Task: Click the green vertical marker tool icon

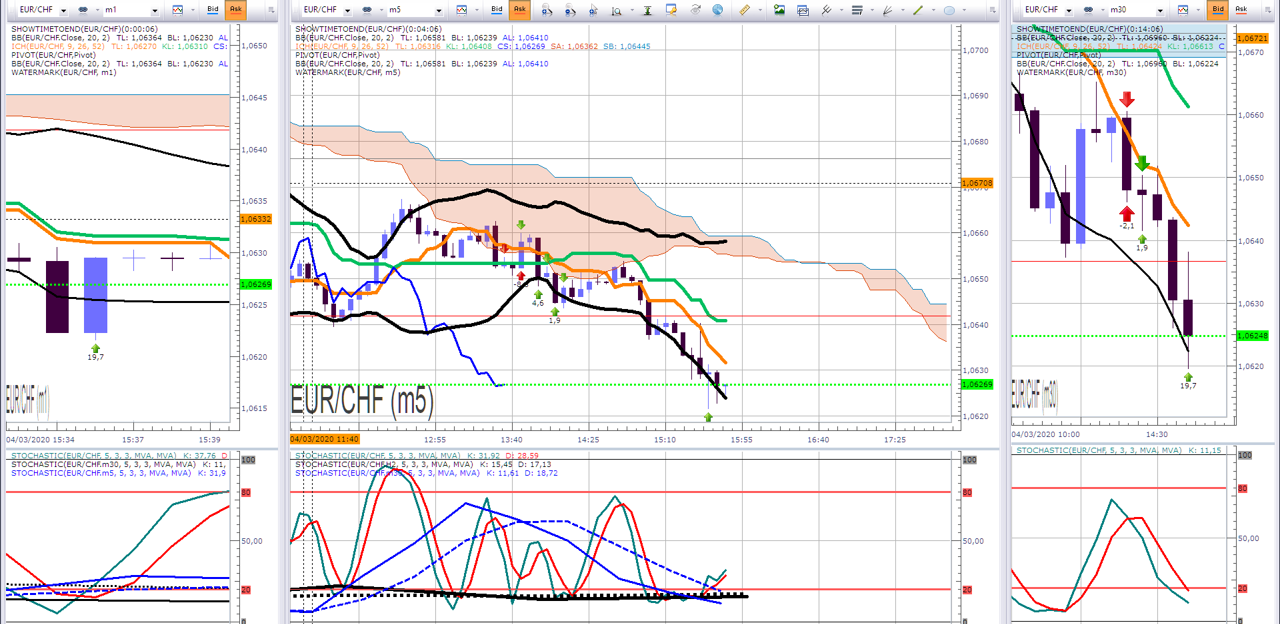Action: click(x=648, y=9)
